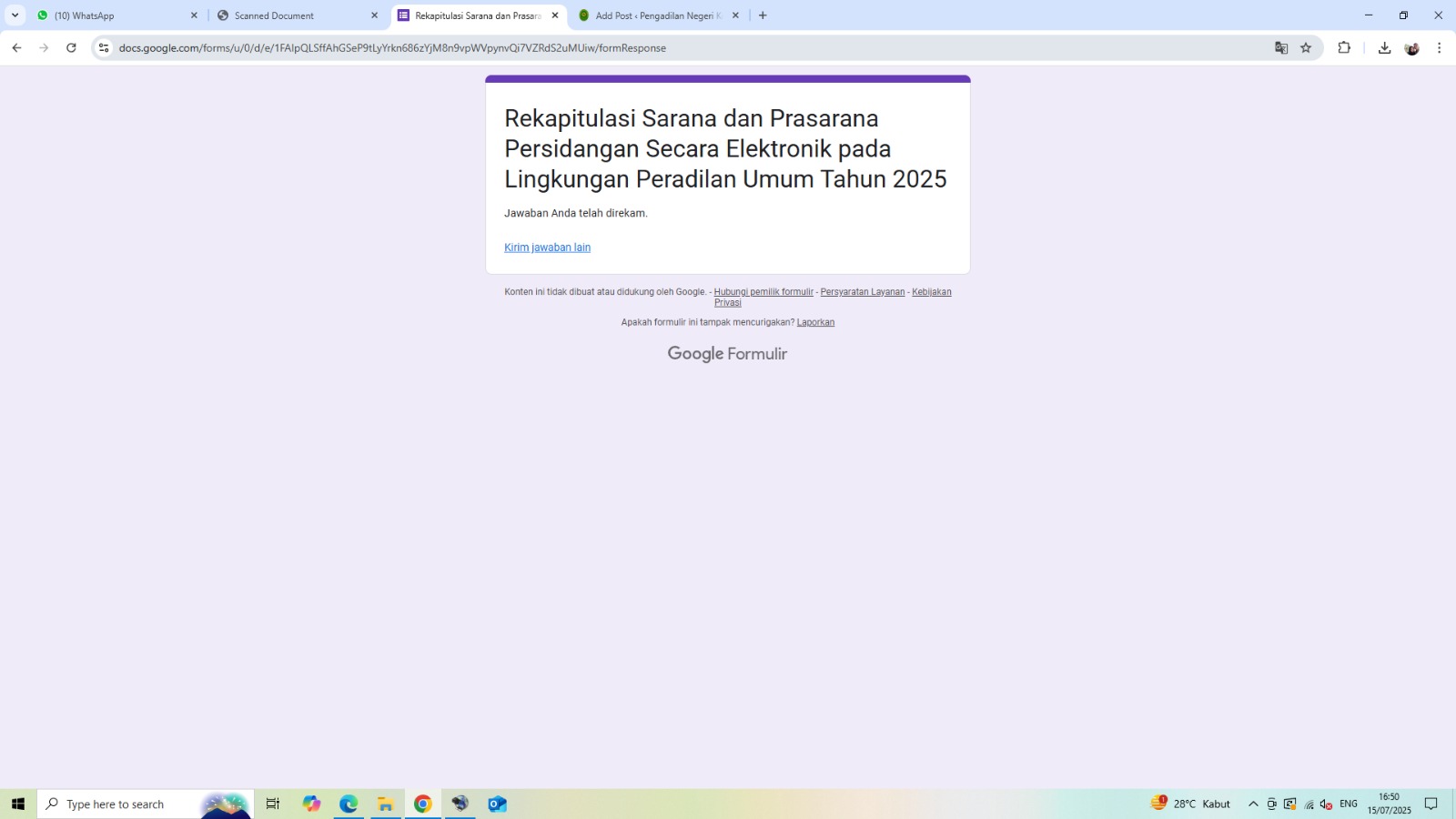The height and width of the screenshot is (819, 1456).
Task: Click the Google Translate icon in address bar
Action: point(1281,48)
